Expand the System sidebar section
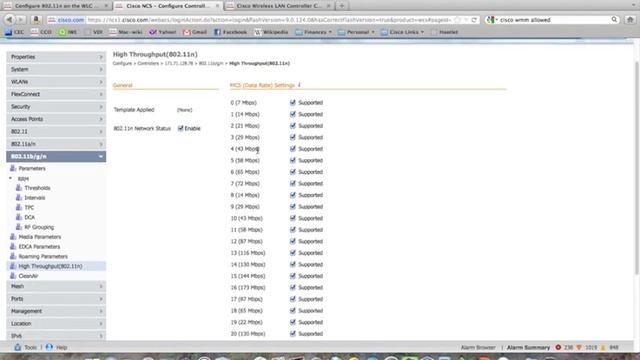This screenshot has height=360, width=640. coord(56,69)
